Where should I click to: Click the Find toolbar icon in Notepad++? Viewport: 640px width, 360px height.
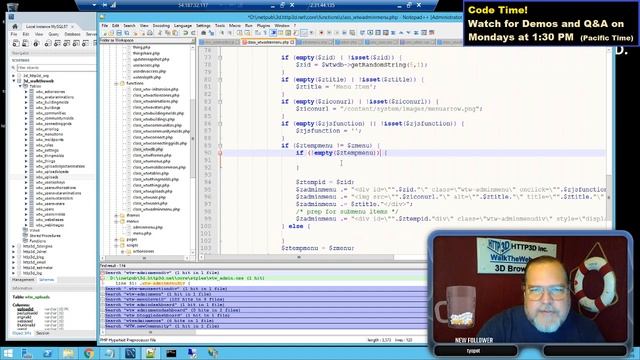click(x=203, y=33)
